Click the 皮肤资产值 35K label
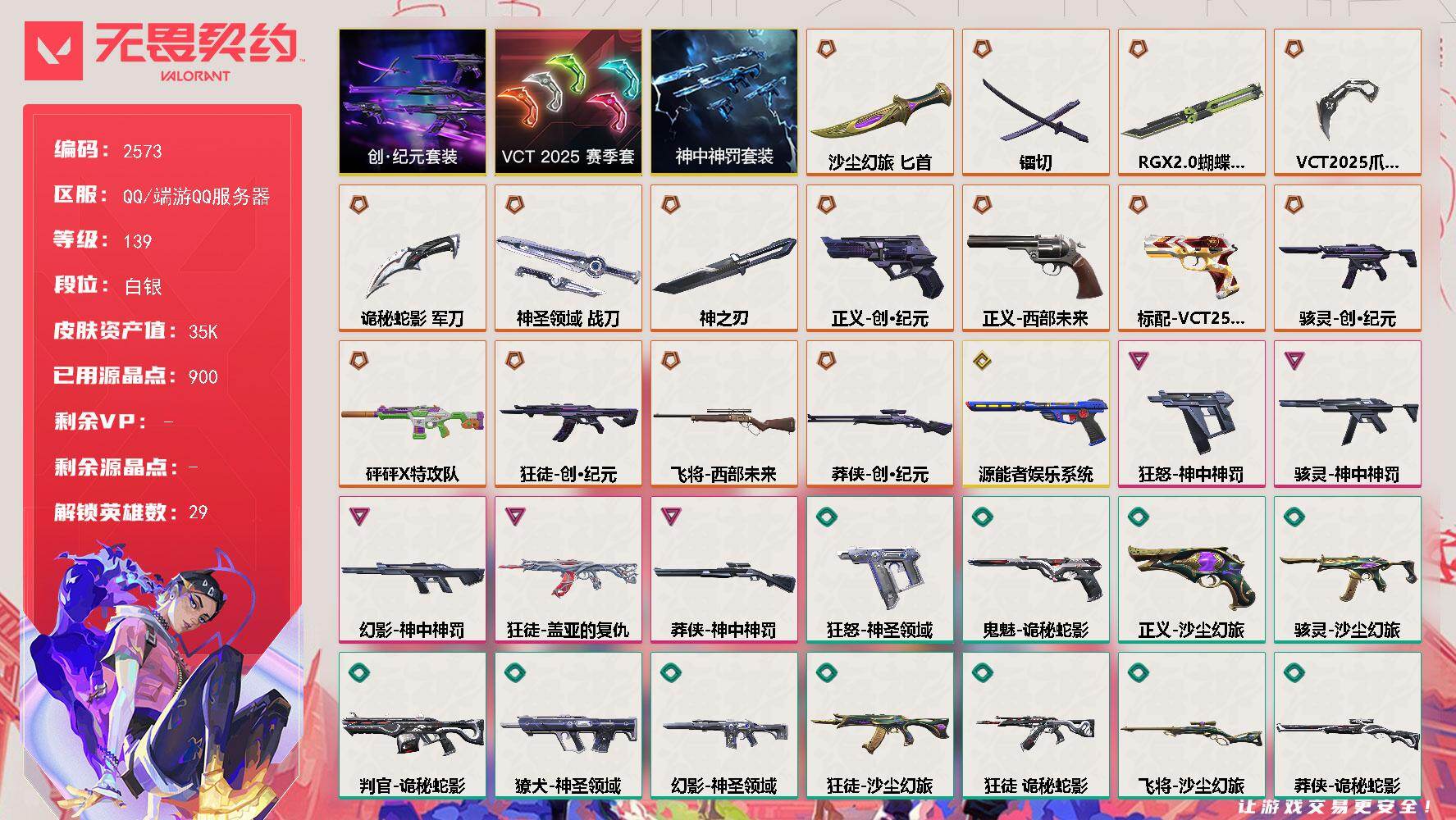The image size is (1456, 820). tap(136, 330)
